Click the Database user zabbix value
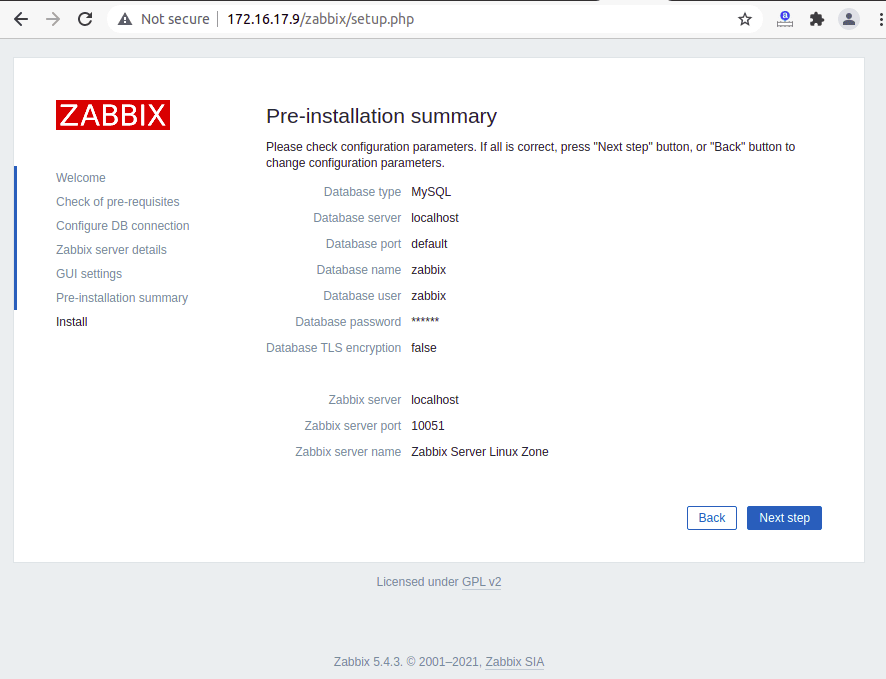The height and width of the screenshot is (679, 886). 429,296
